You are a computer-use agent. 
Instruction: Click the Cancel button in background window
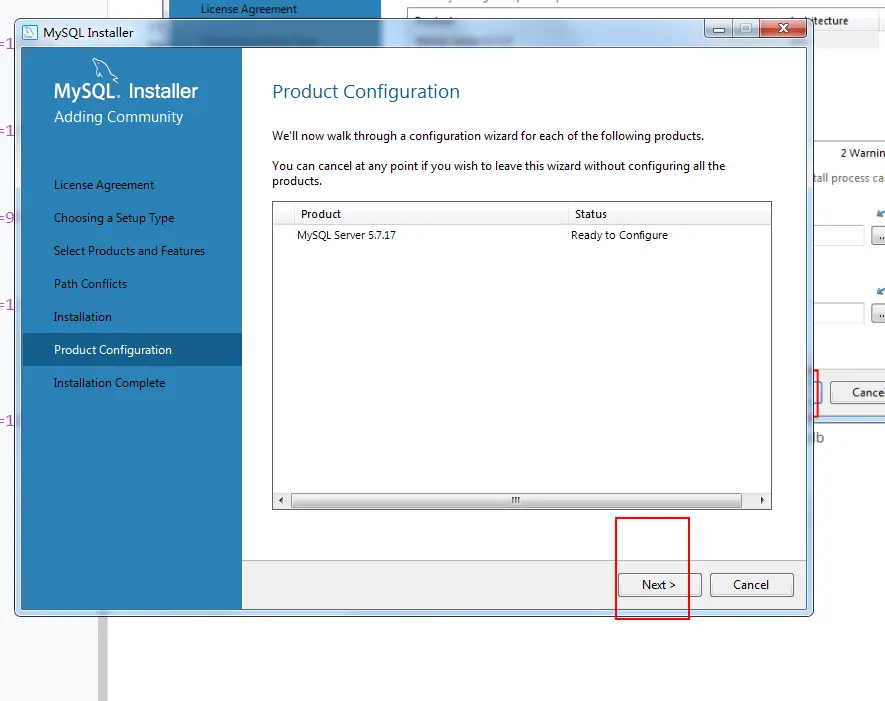[858, 392]
